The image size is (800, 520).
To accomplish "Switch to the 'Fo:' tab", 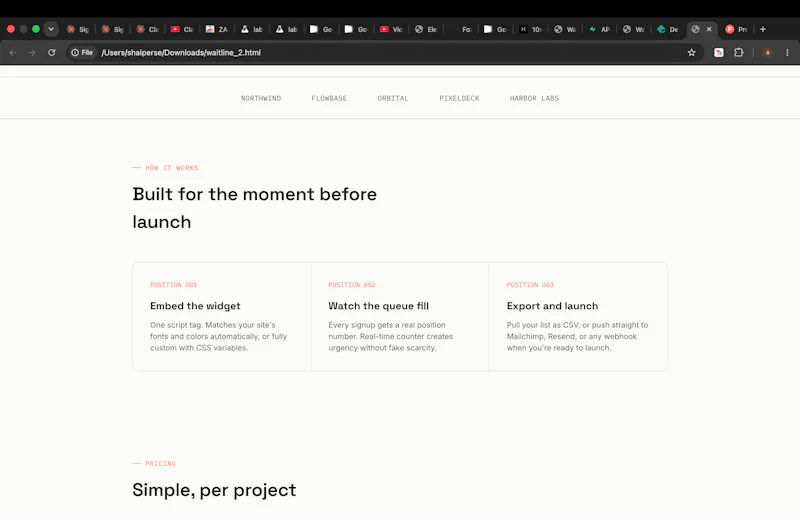I will [x=462, y=29].
